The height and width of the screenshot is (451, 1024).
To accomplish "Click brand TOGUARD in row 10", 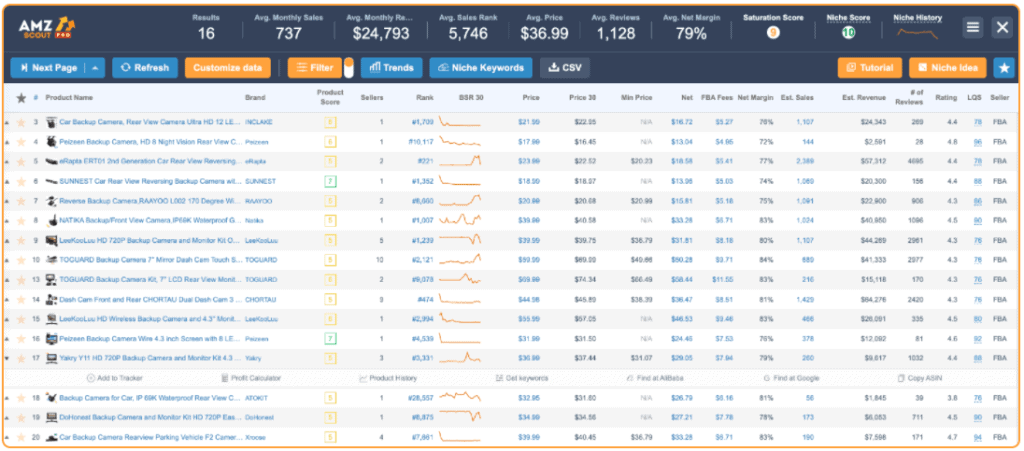I will click(x=261, y=260).
